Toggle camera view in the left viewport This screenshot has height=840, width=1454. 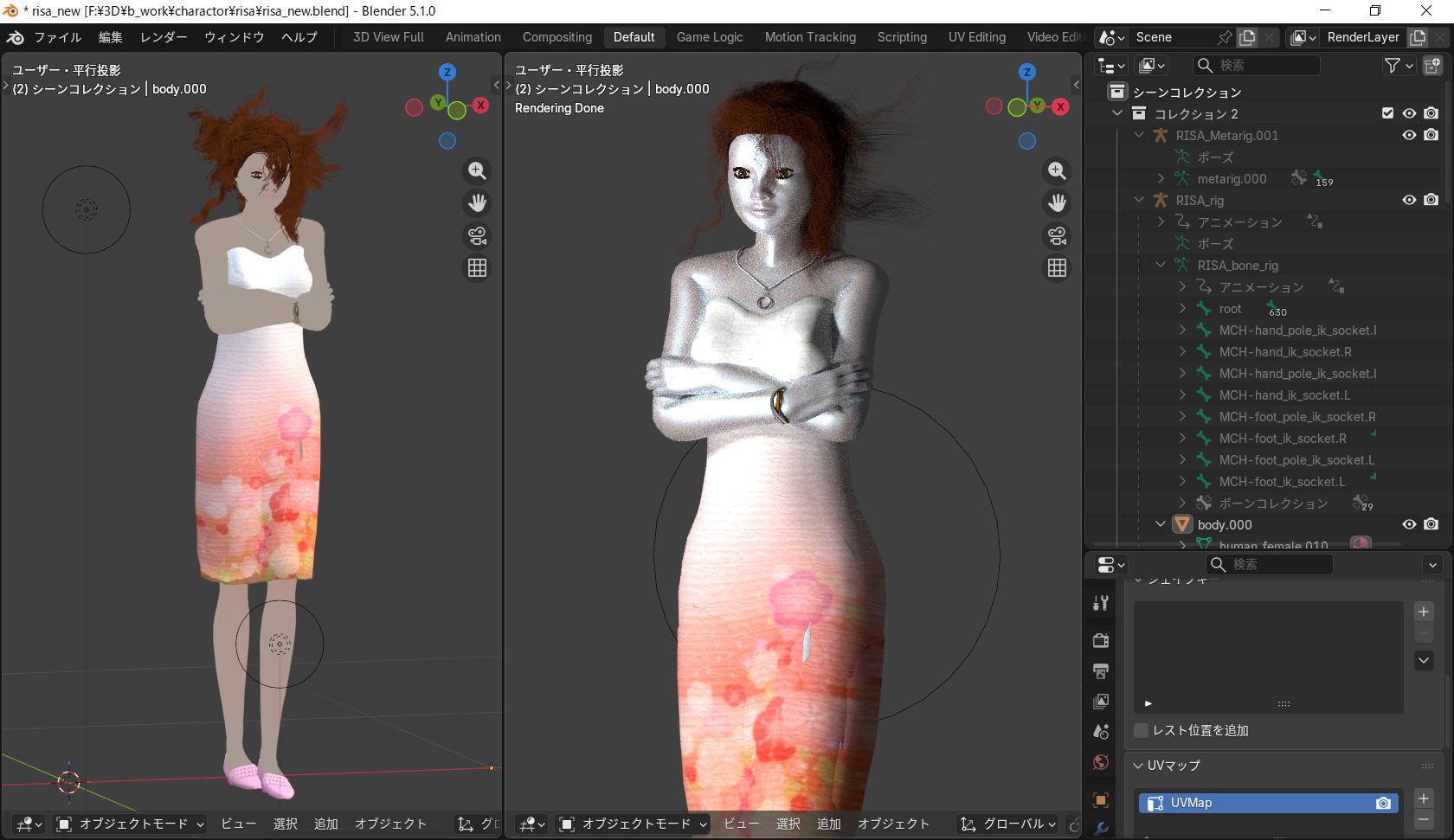click(x=477, y=236)
